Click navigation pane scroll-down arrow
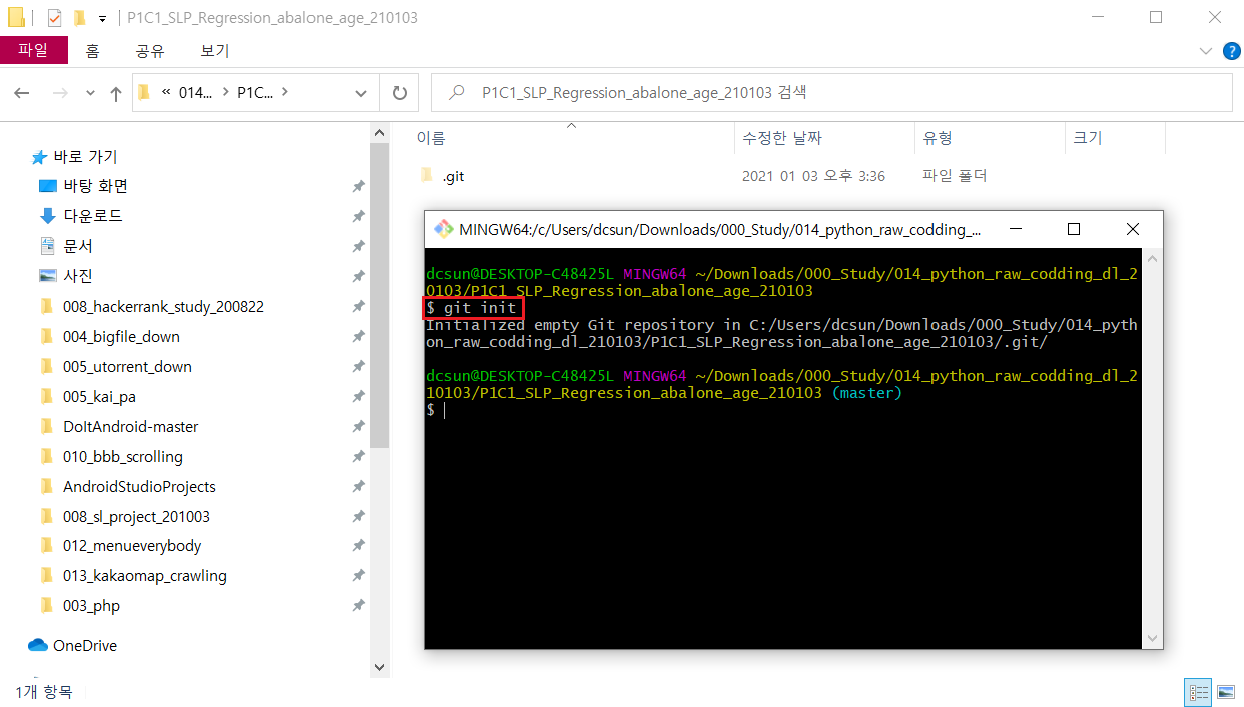Screen dimensions: 1244x707 (379, 667)
